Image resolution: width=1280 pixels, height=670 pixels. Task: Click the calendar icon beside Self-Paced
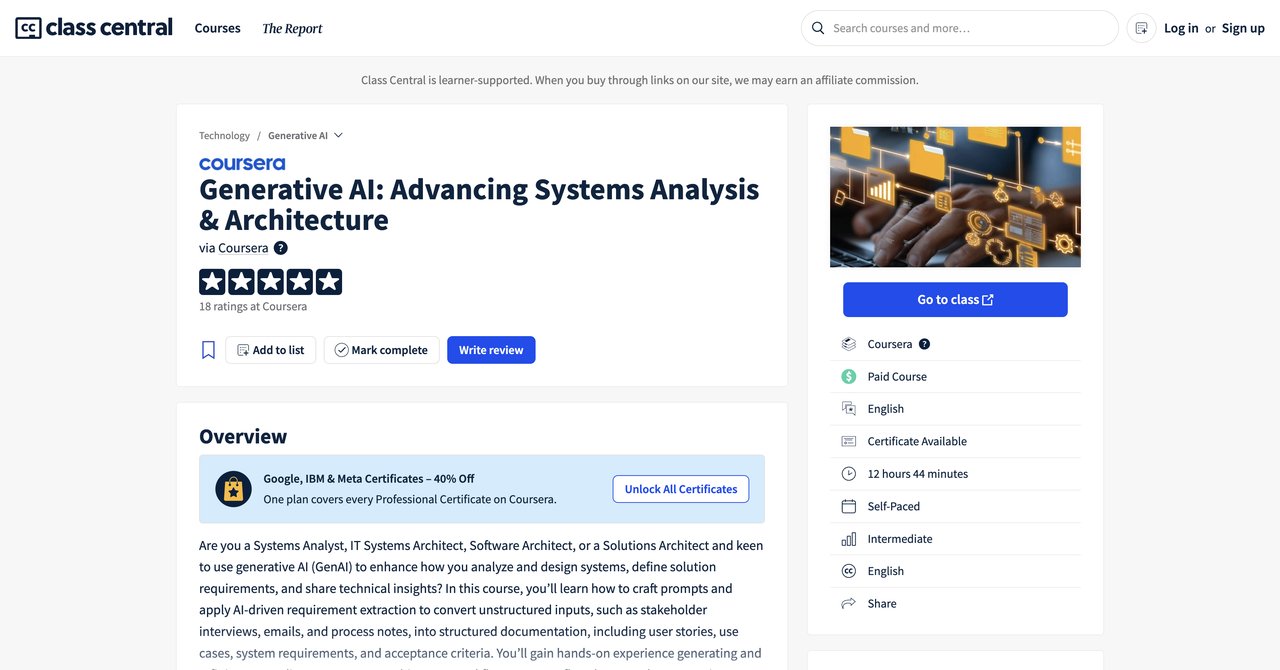(849, 506)
